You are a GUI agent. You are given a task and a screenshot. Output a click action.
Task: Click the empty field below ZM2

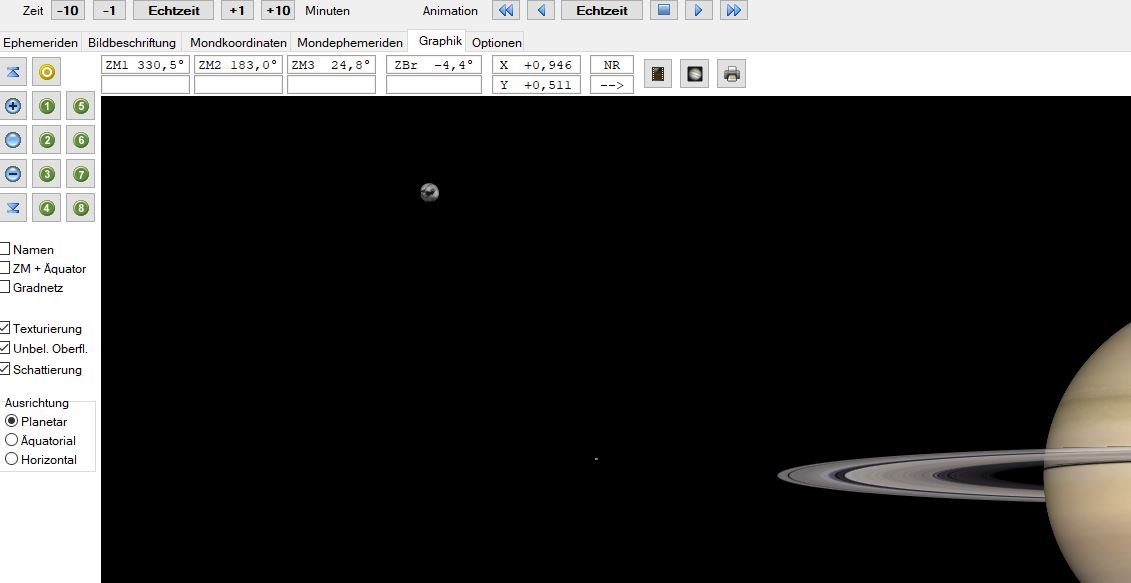pyautogui.click(x=238, y=84)
